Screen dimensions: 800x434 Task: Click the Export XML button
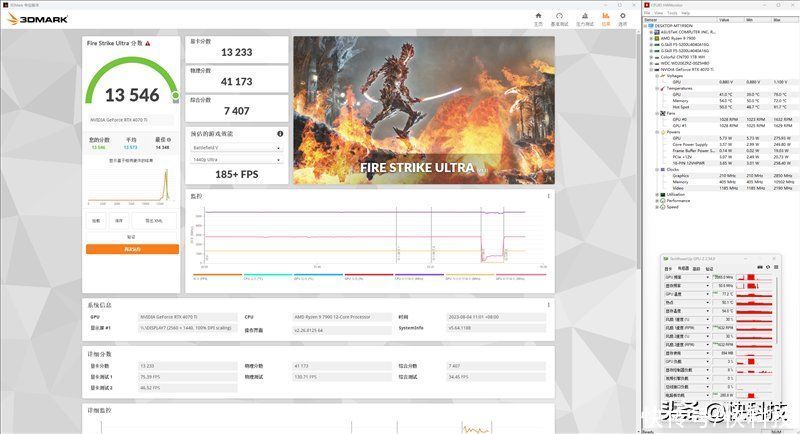154,221
